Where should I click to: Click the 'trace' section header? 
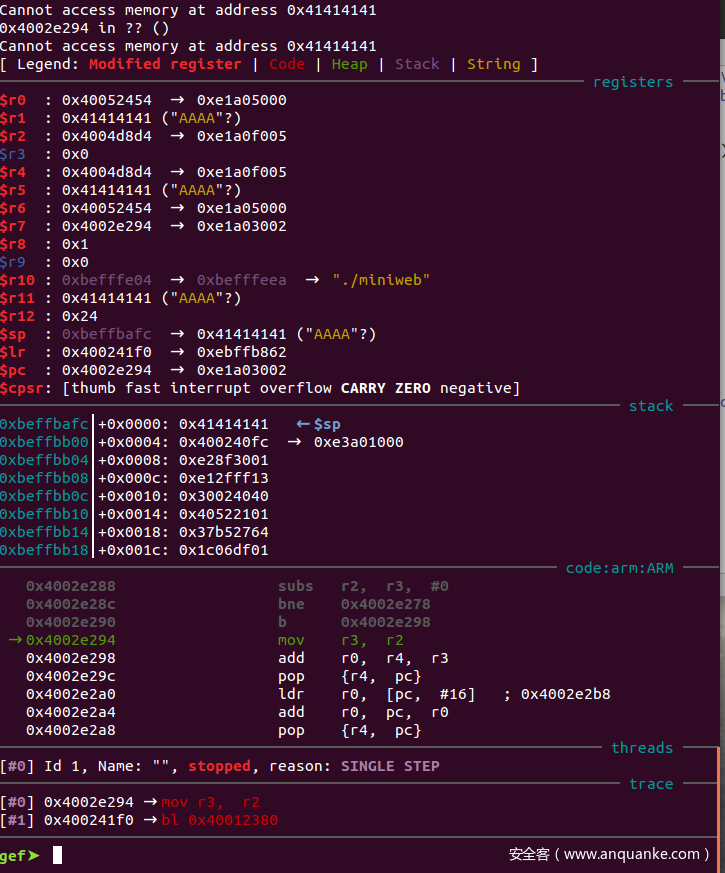651,784
